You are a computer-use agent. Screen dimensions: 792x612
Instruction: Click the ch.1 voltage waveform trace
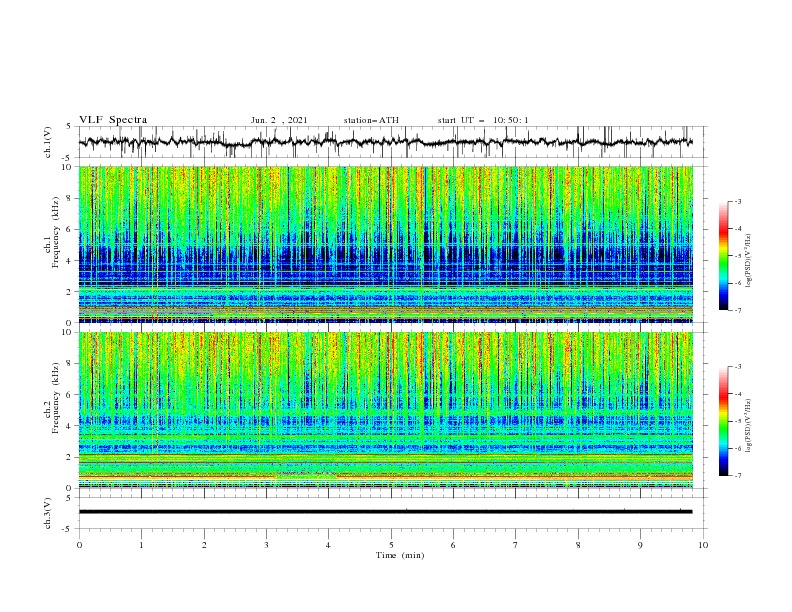[x=385, y=142]
